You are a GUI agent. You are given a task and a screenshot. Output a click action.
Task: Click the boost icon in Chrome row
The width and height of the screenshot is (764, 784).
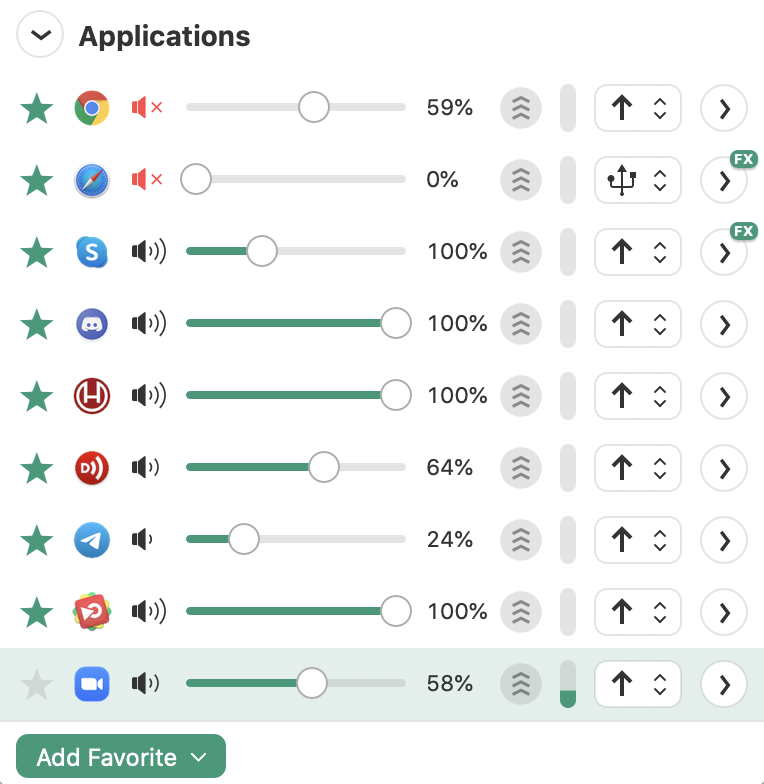[x=520, y=108]
